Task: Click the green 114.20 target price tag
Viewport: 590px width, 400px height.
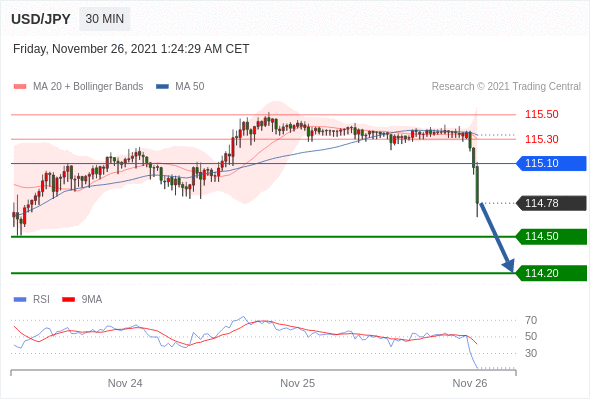Action: pyautogui.click(x=551, y=273)
